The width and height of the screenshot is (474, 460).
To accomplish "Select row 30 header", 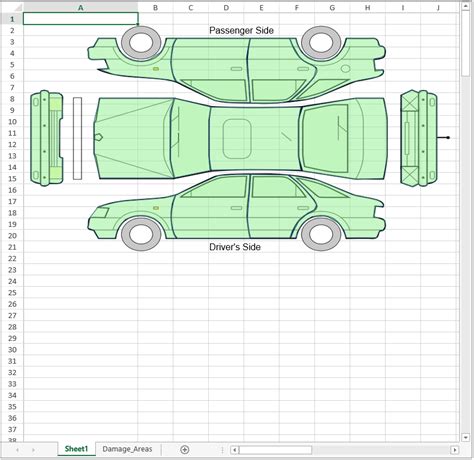I will pyautogui.click(x=12, y=350).
